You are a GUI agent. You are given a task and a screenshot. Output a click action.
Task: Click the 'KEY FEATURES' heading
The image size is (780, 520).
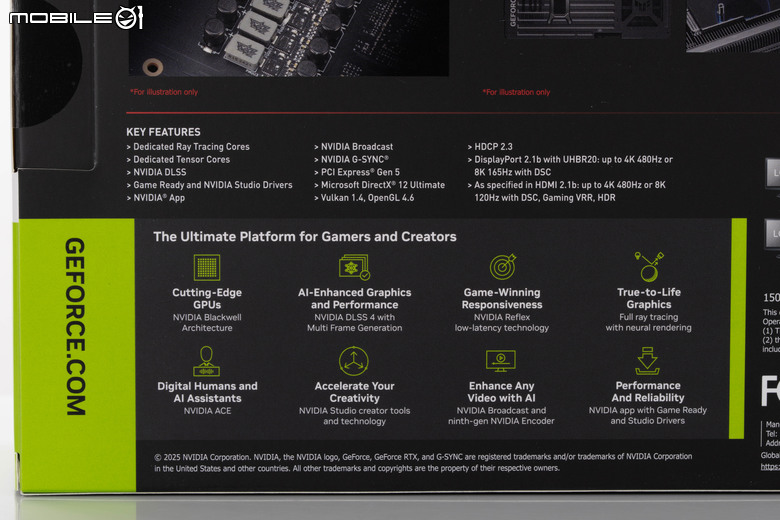[x=163, y=132]
